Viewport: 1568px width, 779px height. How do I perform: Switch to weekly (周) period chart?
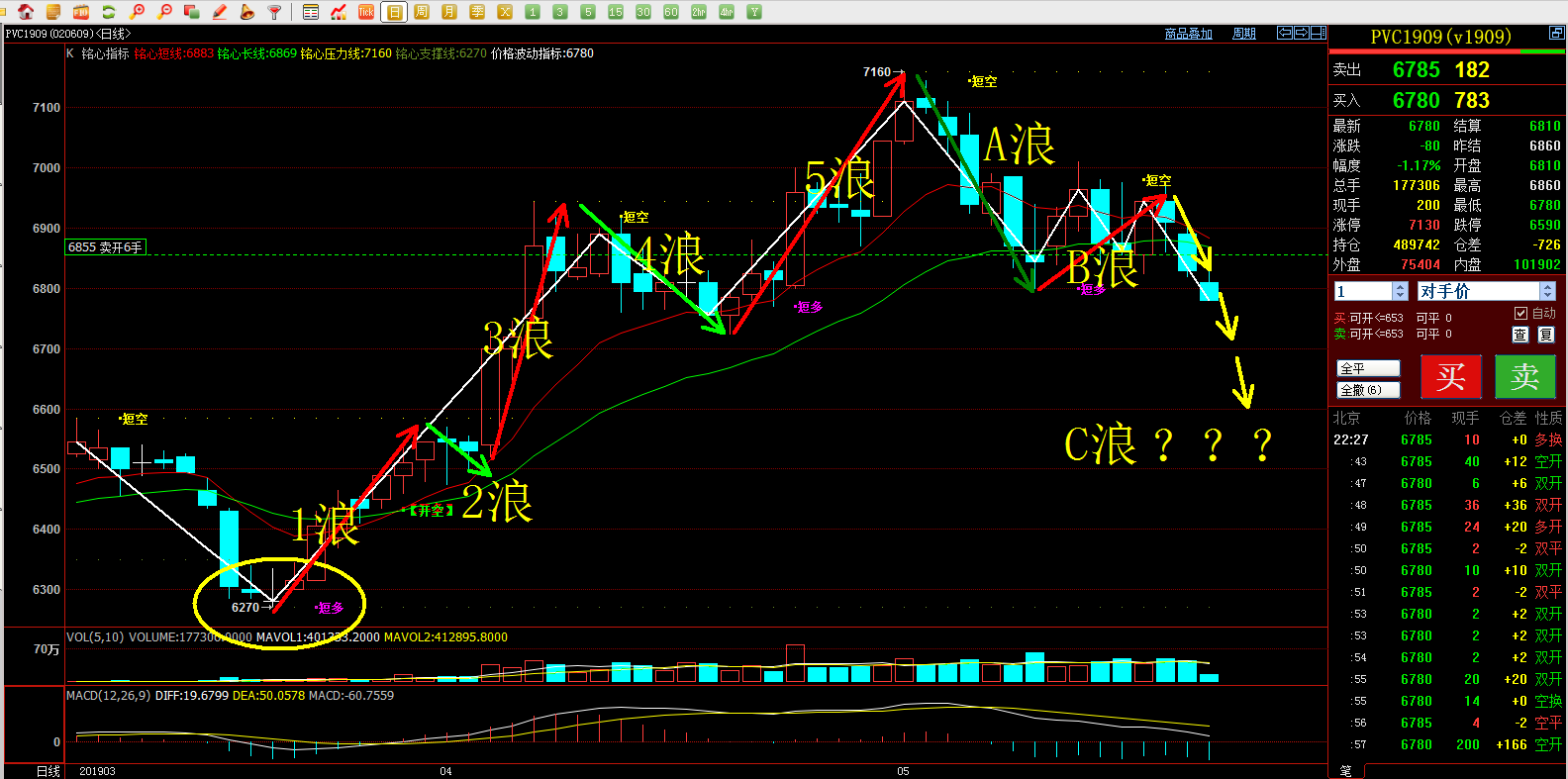click(x=422, y=12)
